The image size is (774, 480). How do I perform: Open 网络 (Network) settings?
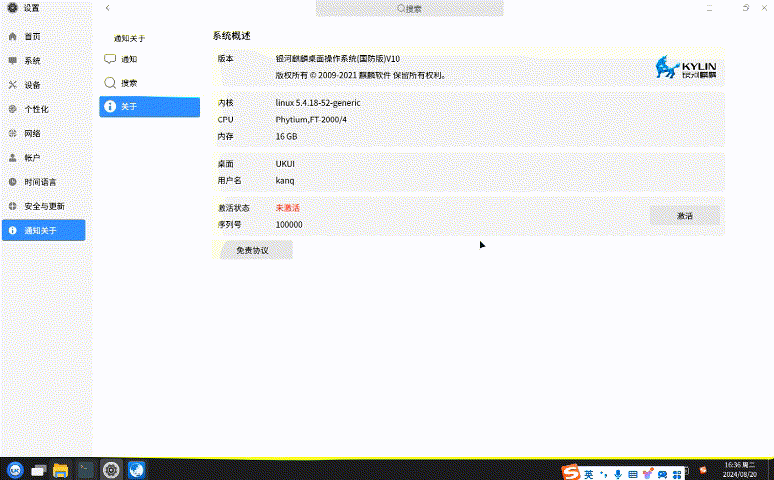coord(32,133)
